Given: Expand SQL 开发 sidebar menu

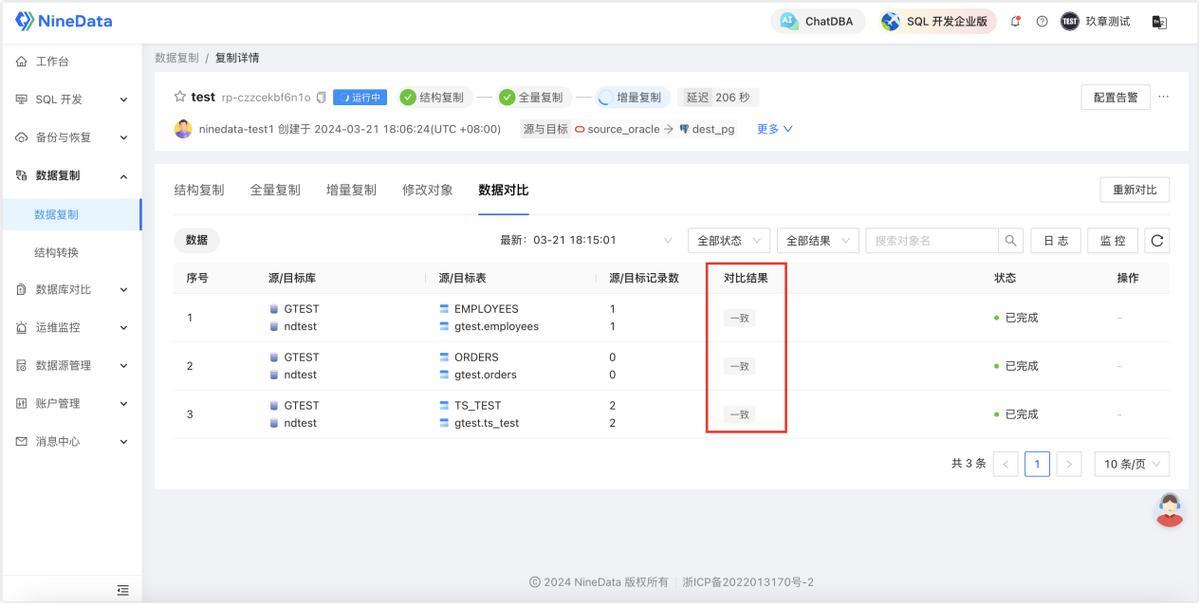Looking at the screenshot, I should click(71, 99).
